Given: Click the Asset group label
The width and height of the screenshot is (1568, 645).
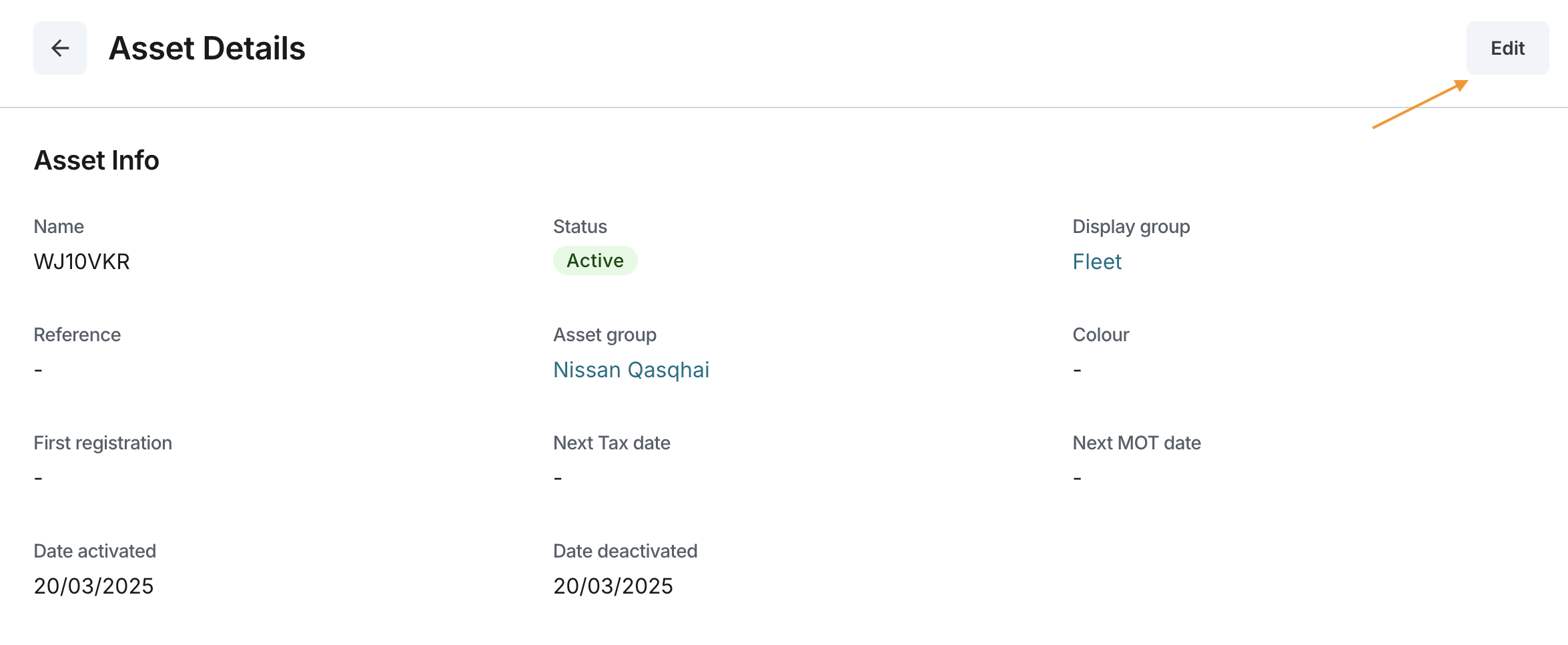Looking at the screenshot, I should click(605, 335).
